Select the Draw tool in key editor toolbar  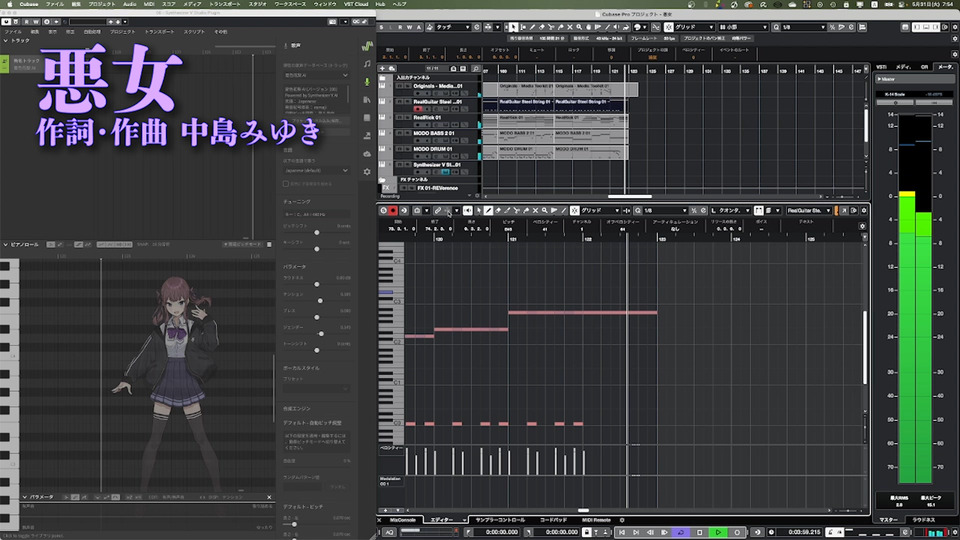tap(488, 210)
